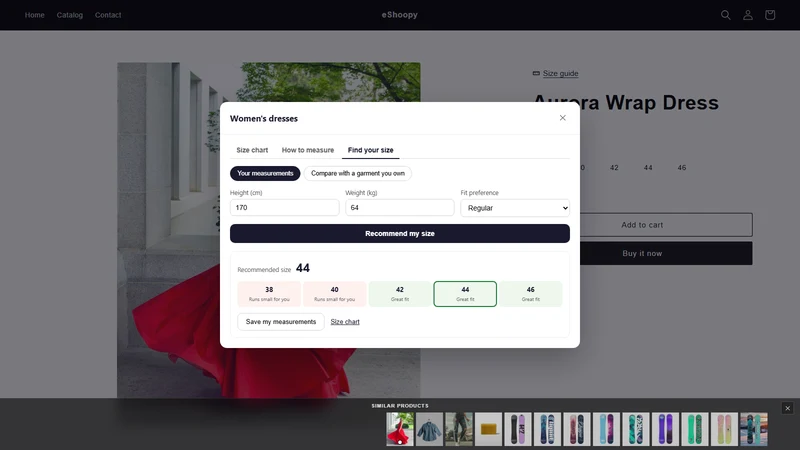This screenshot has height=450, width=800.
Task: Click Save my measurements button
Action: tap(281, 322)
